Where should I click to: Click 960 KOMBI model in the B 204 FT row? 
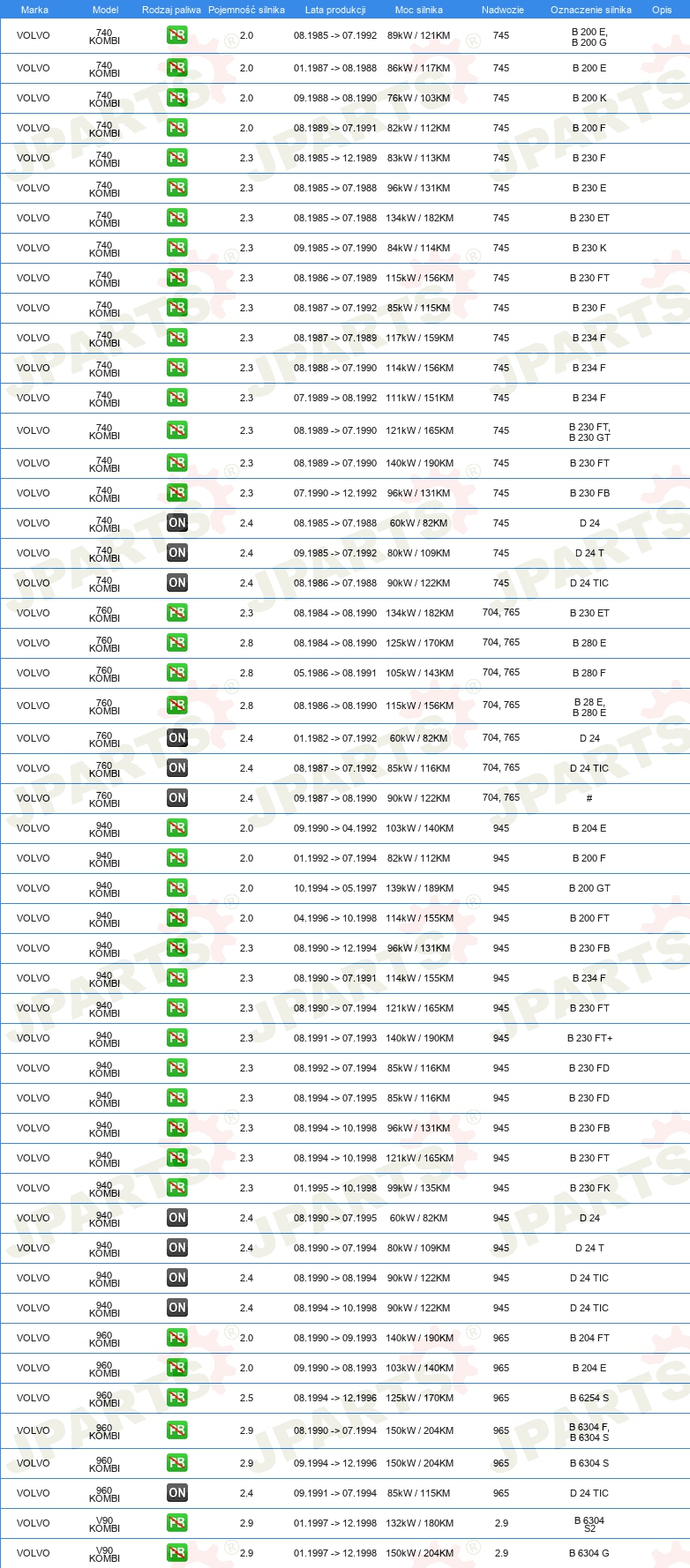click(x=104, y=1338)
